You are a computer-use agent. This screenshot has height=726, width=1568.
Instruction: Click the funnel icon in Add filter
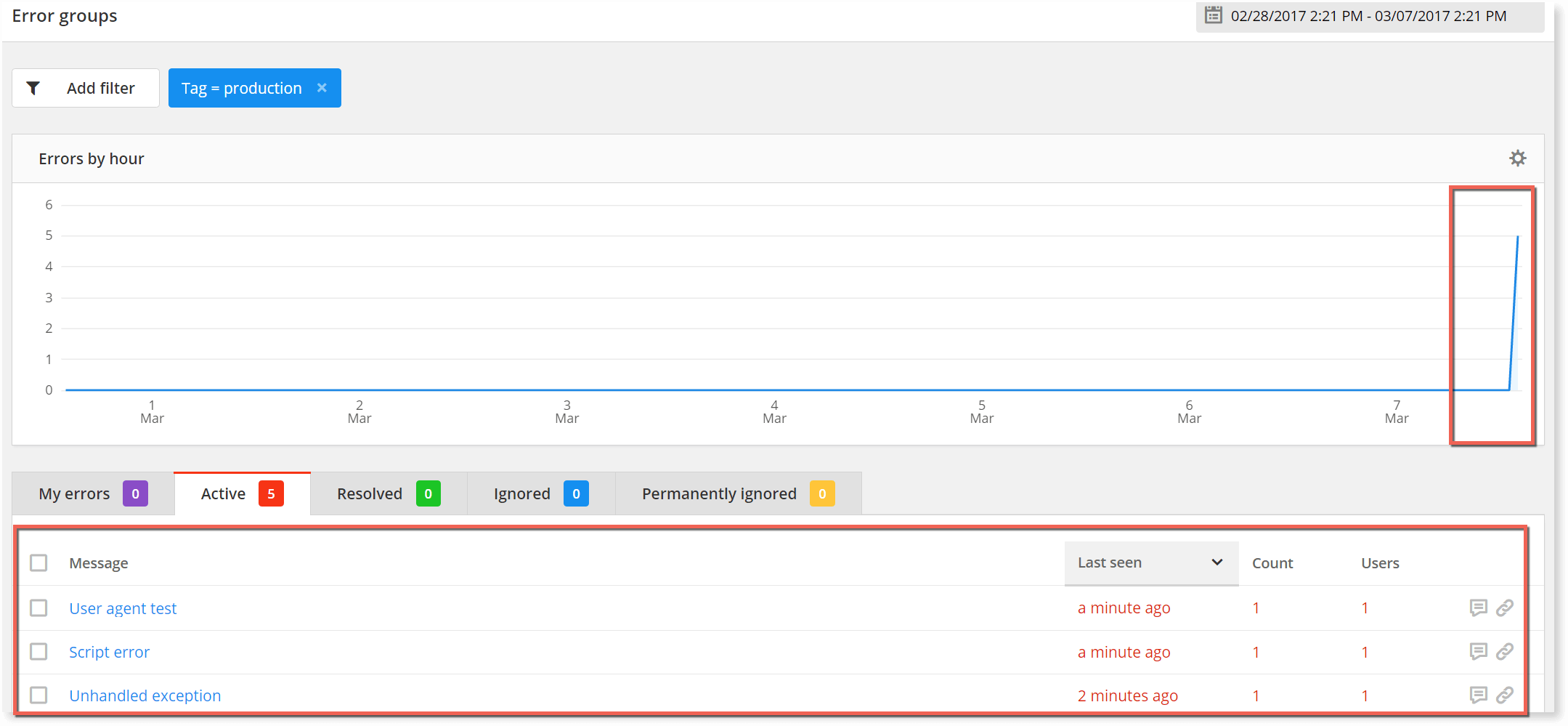point(33,88)
